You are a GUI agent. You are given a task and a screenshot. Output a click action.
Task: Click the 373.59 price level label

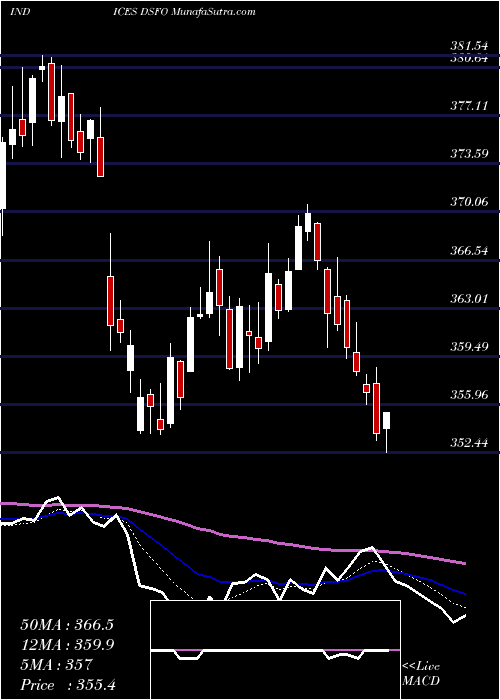469,154
